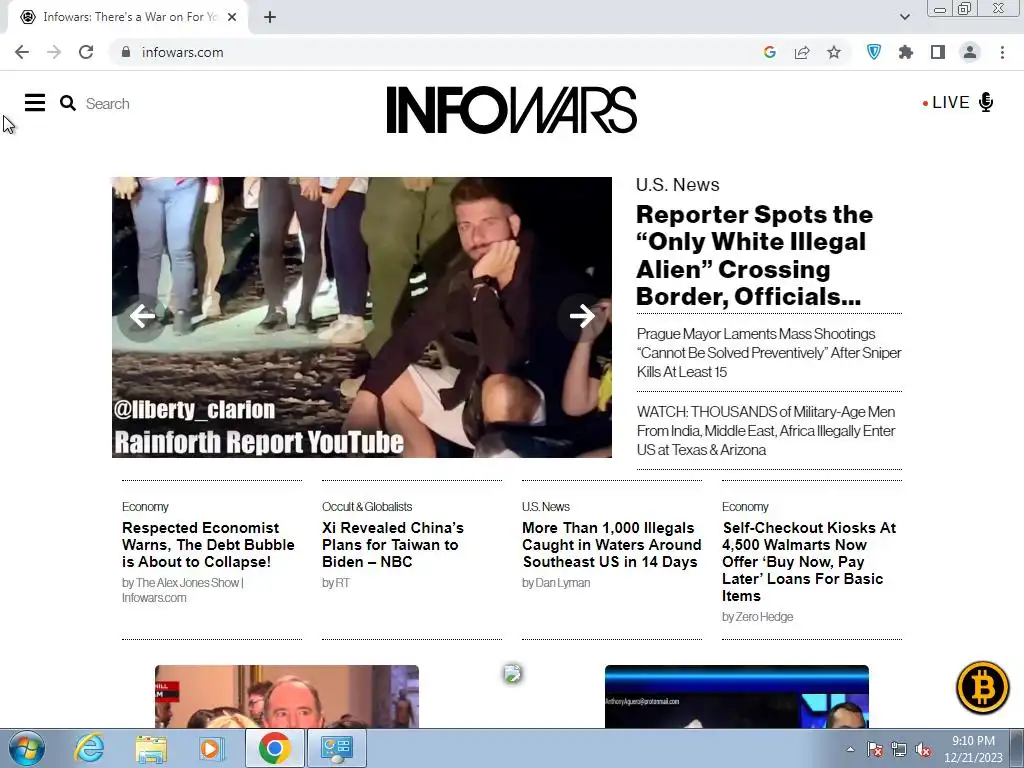This screenshot has height=768, width=1024.
Task: Click the author 'by RT'
Action: click(x=336, y=583)
